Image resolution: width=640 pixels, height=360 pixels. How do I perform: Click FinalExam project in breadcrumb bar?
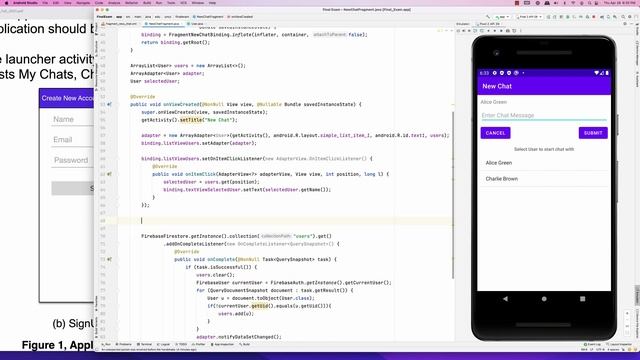104,17
